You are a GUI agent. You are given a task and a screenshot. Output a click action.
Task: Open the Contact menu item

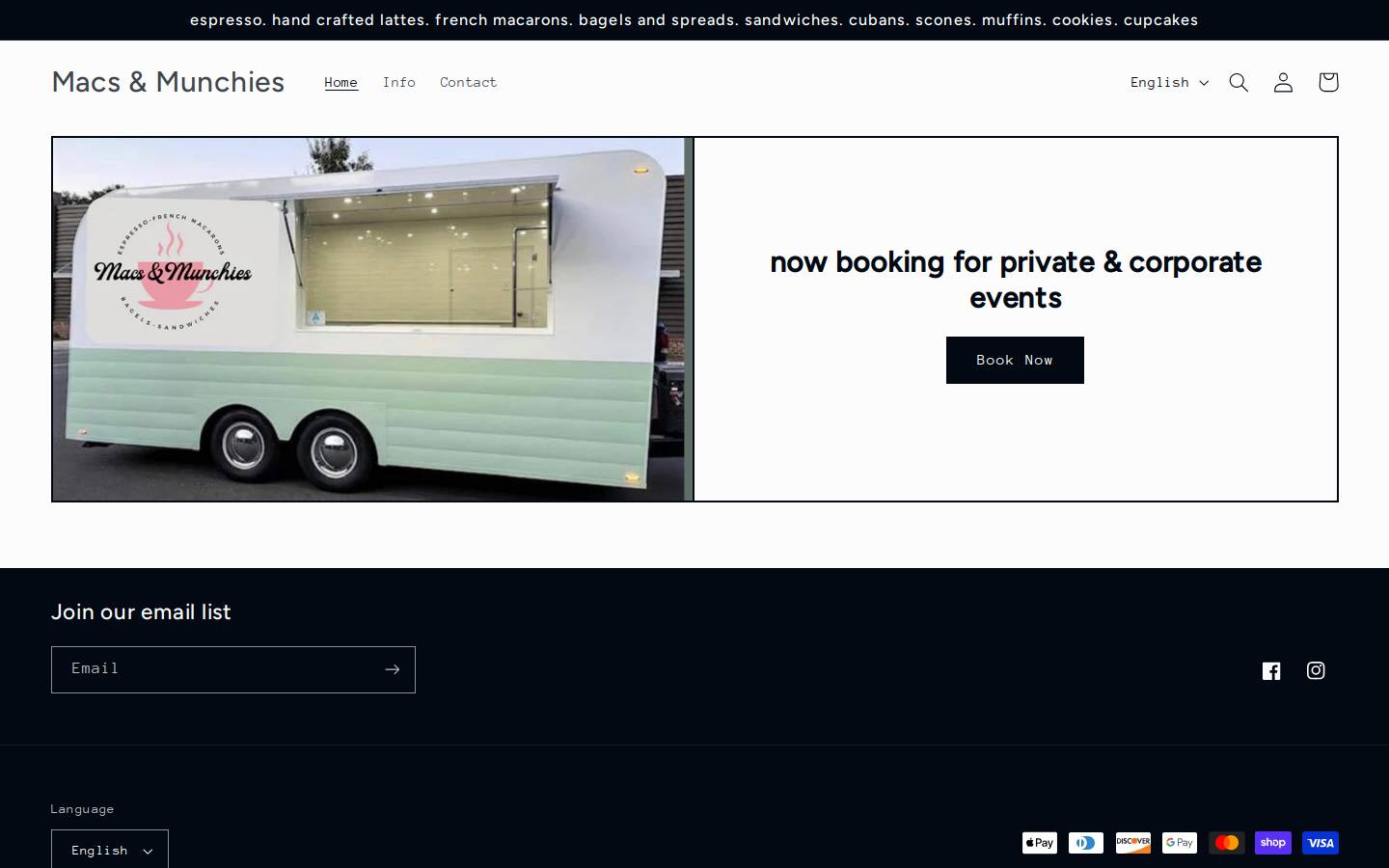[x=469, y=82]
